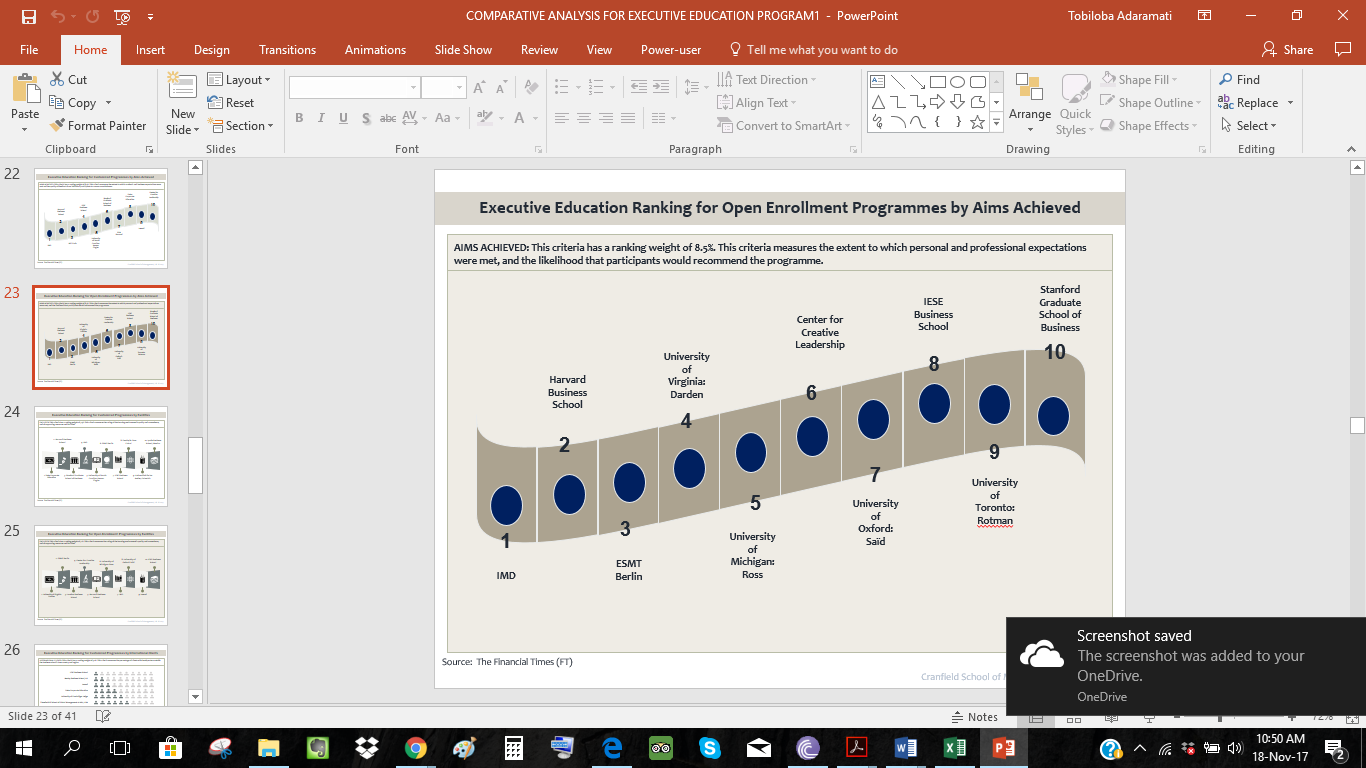Click the Notes button in the status bar
The height and width of the screenshot is (768, 1366).
(973, 717)
